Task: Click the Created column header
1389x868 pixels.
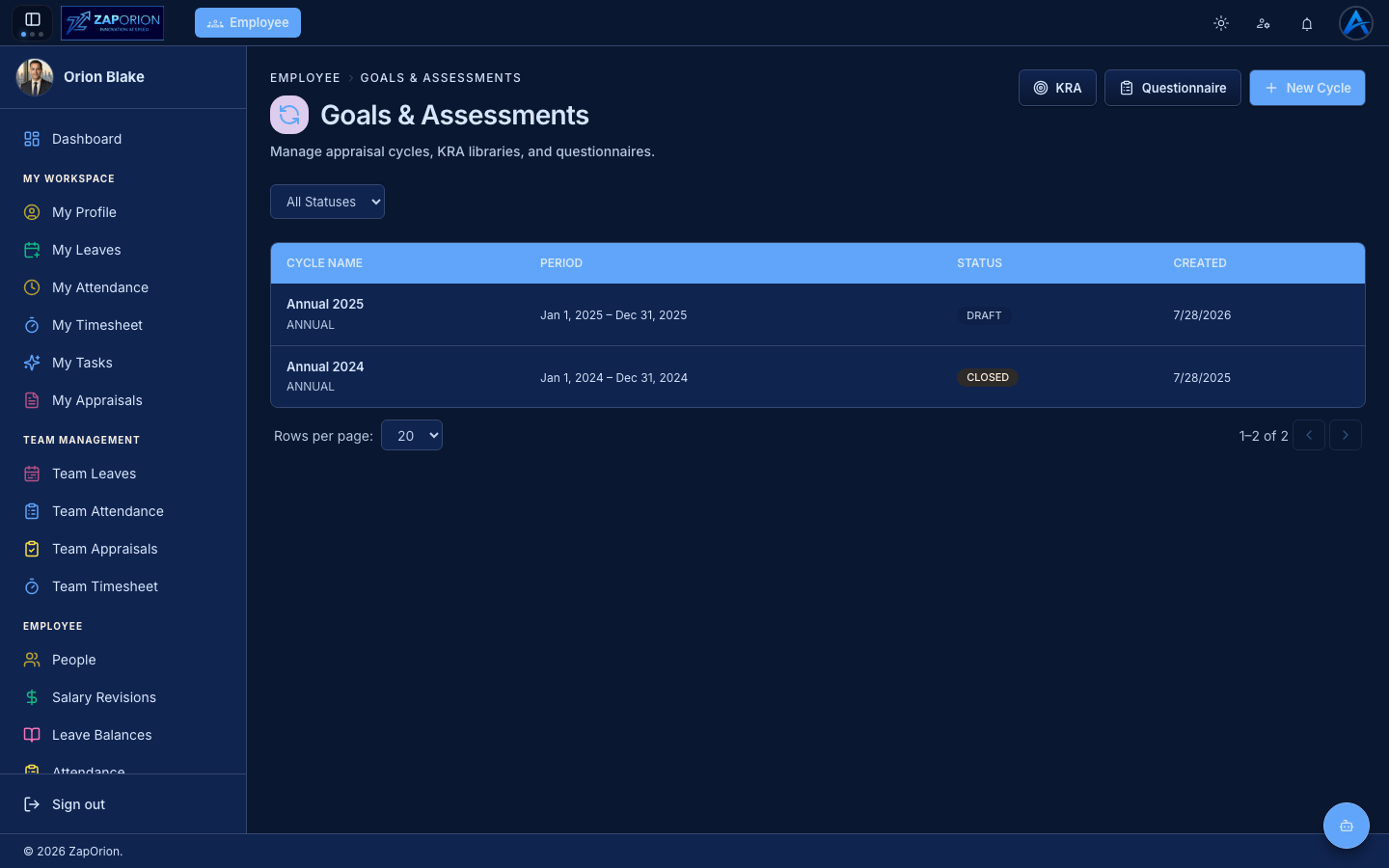Action: tap(1200, 263)
